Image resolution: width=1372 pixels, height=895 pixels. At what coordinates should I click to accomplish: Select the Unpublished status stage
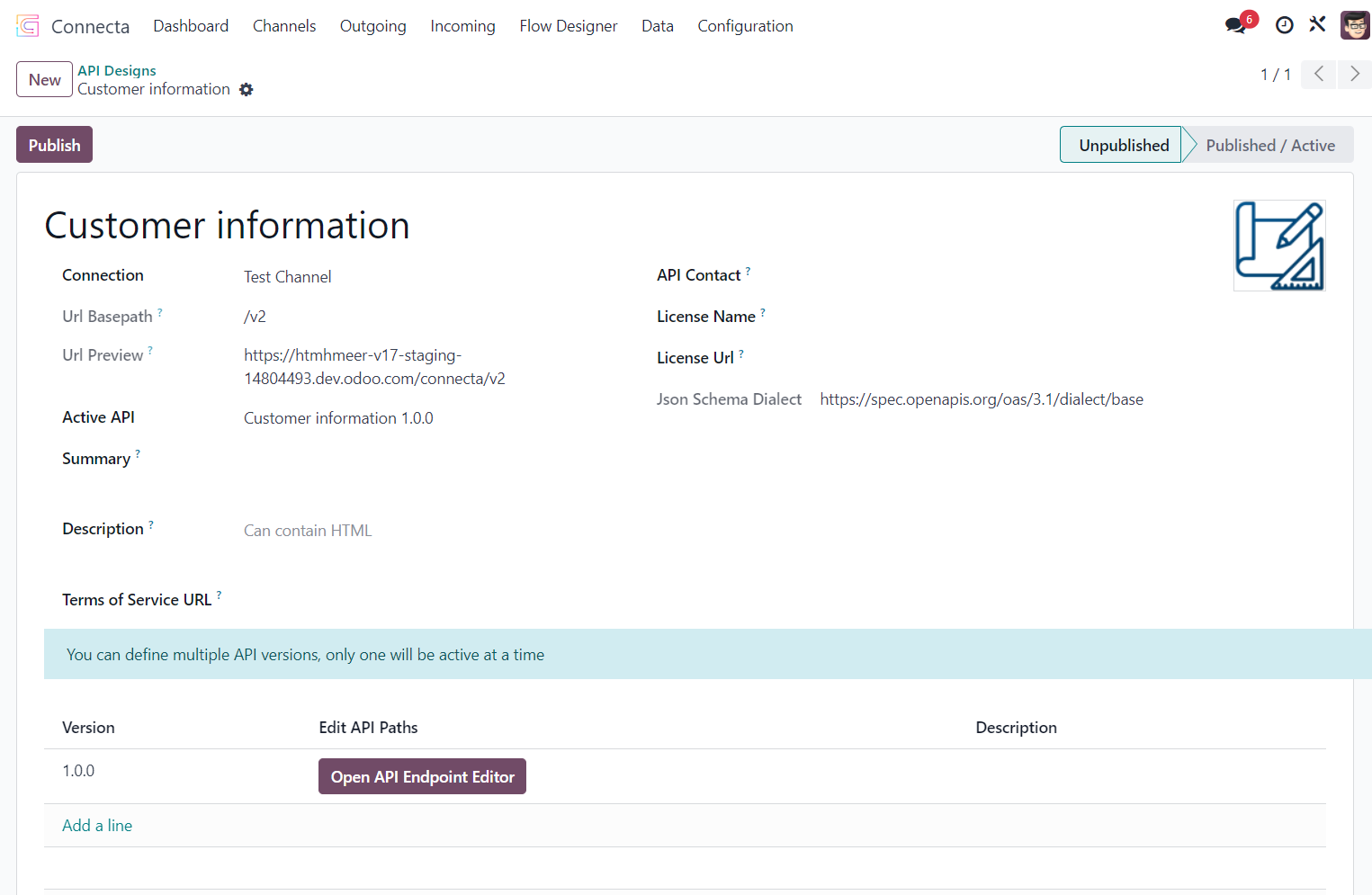1123,146
